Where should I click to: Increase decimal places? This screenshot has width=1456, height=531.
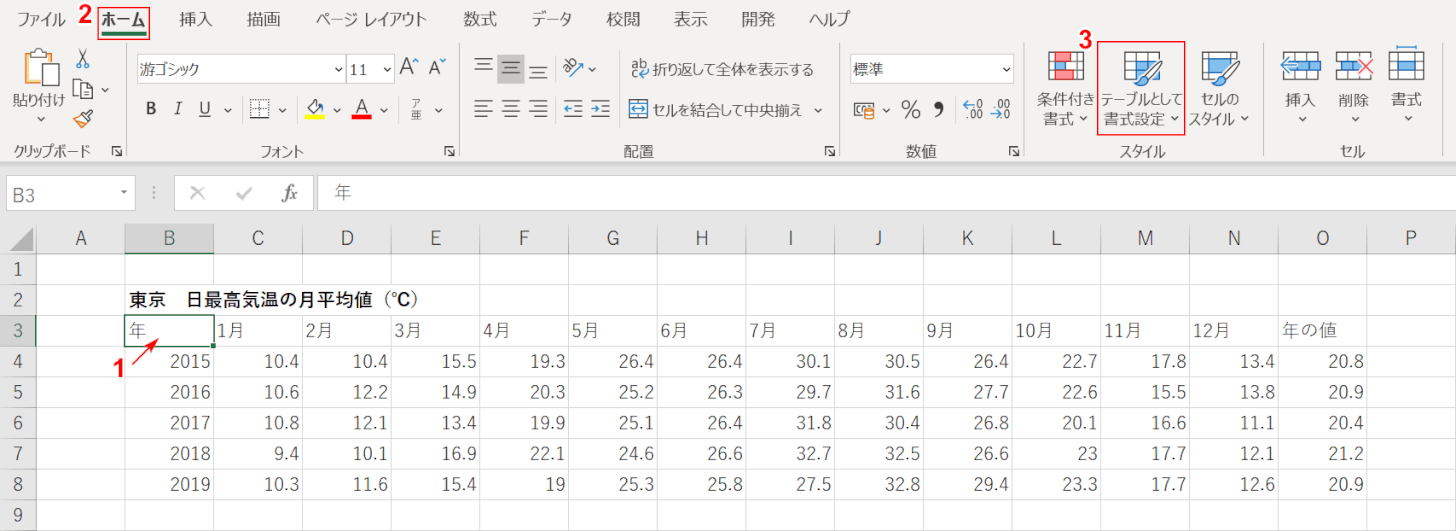click(x=972, y=109)
